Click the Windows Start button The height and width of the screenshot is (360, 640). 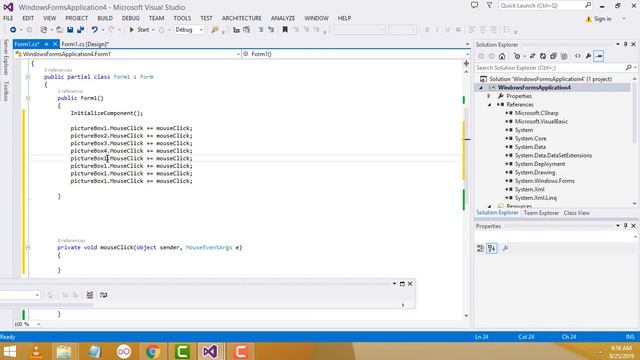(x=9, y=351)
